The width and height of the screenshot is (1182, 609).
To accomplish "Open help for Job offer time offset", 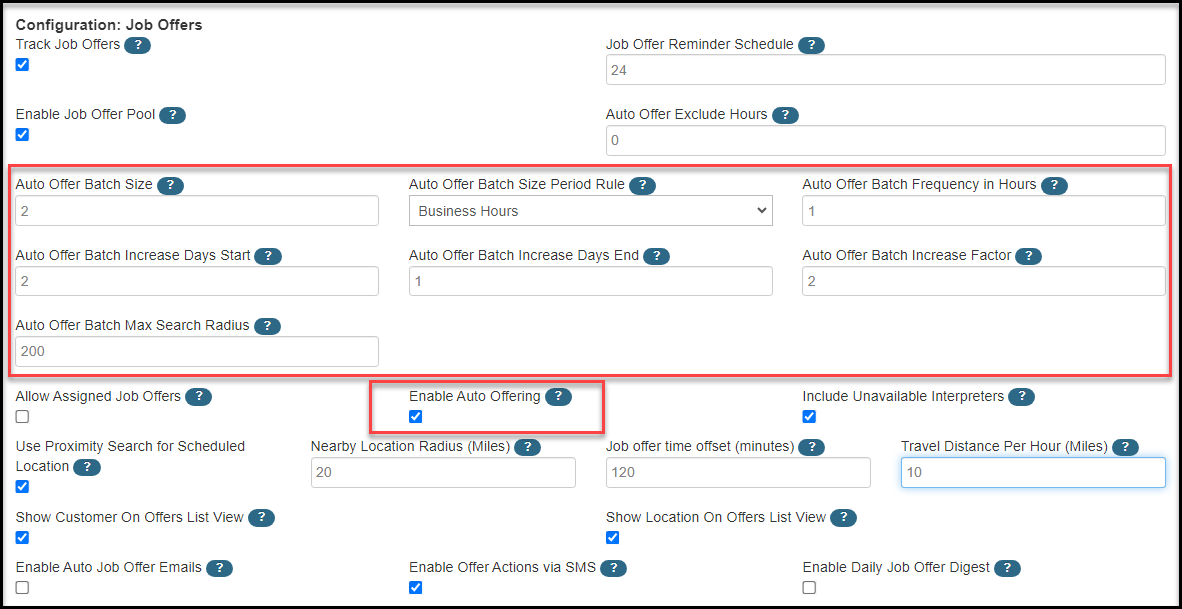I will pos(811,447).
